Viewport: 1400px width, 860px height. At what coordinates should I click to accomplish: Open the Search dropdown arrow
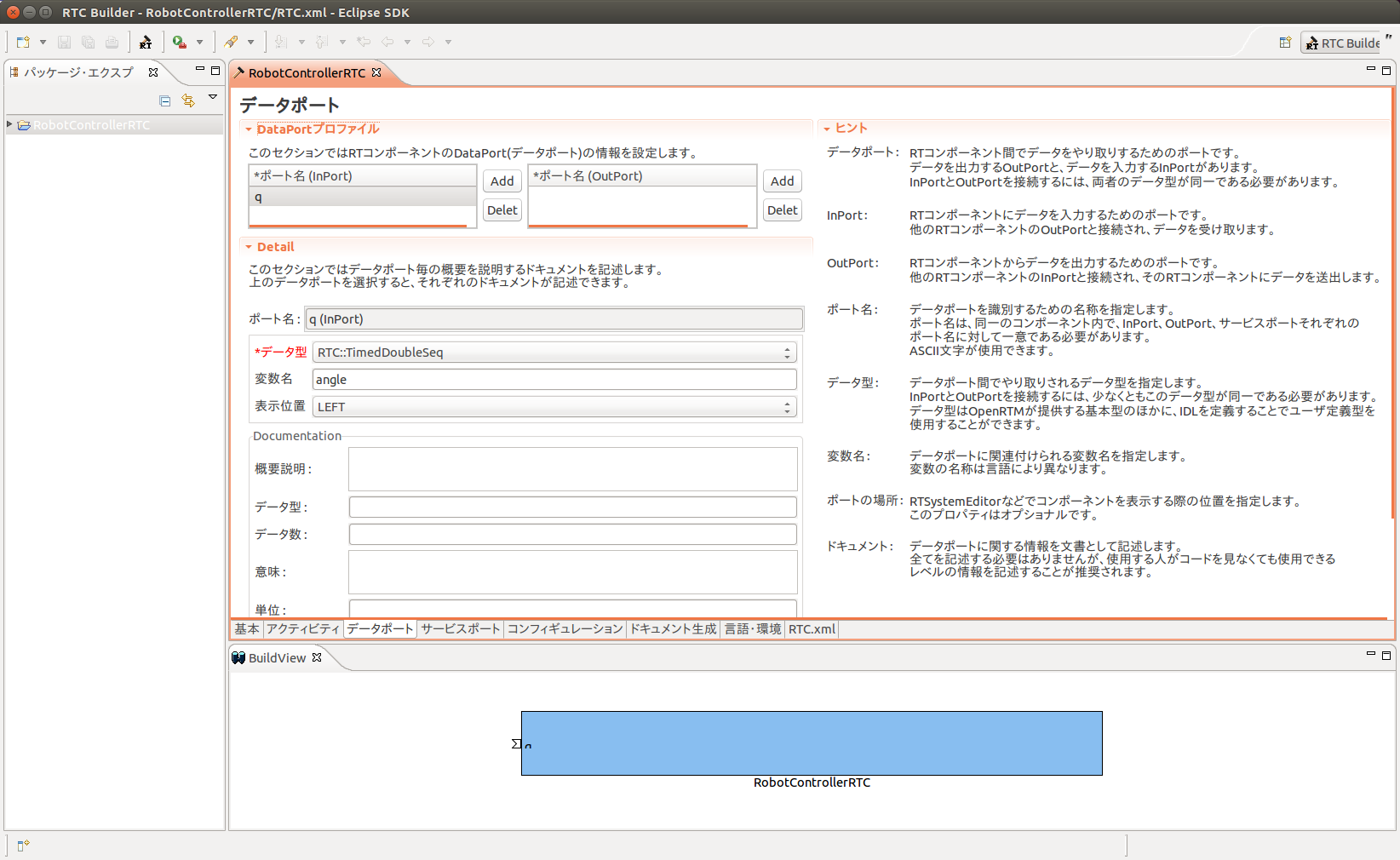(250, 42)
